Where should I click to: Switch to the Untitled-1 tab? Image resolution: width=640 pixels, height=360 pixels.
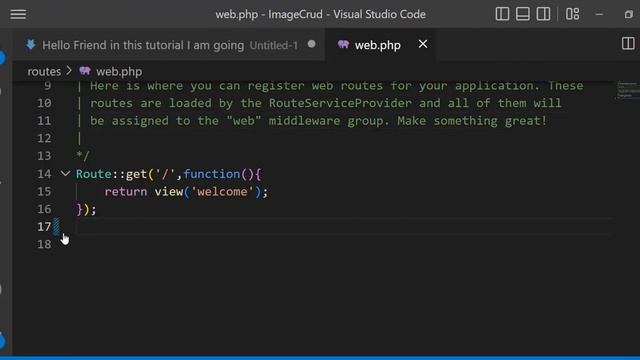(x=169, y=45)
